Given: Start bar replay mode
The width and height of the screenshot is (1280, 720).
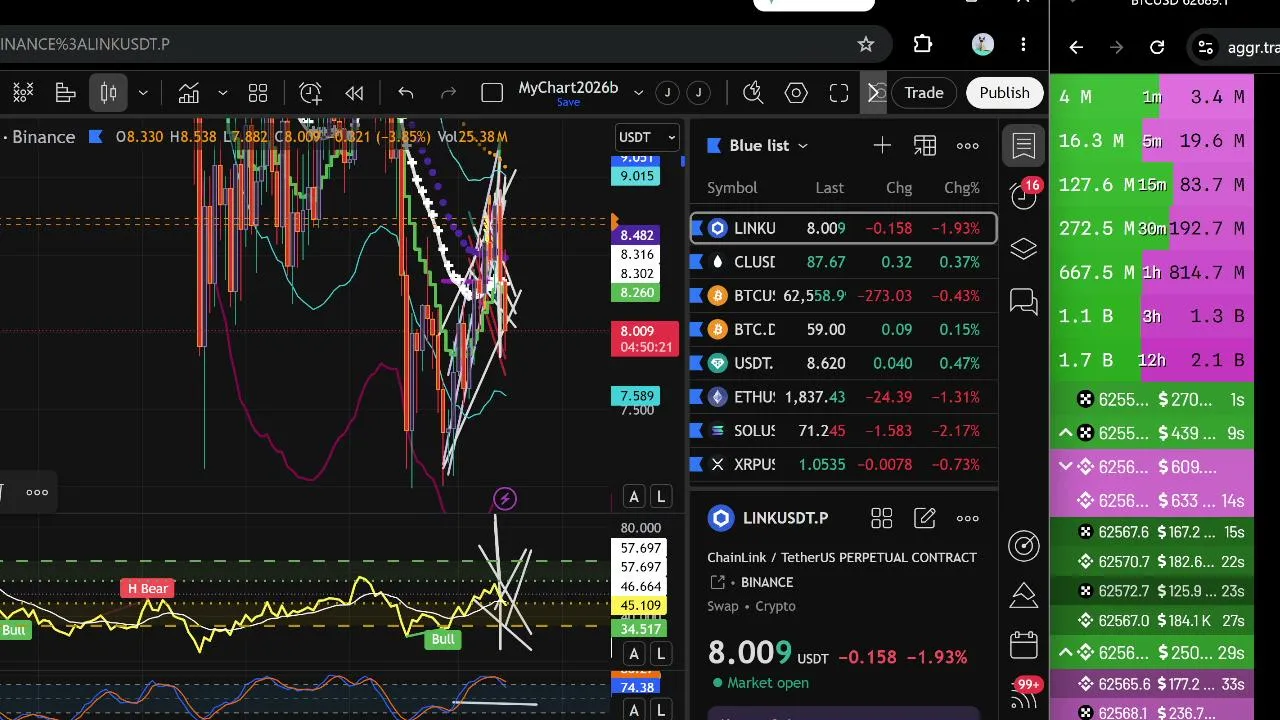Looking at the screenshot, I should (354, 93).
